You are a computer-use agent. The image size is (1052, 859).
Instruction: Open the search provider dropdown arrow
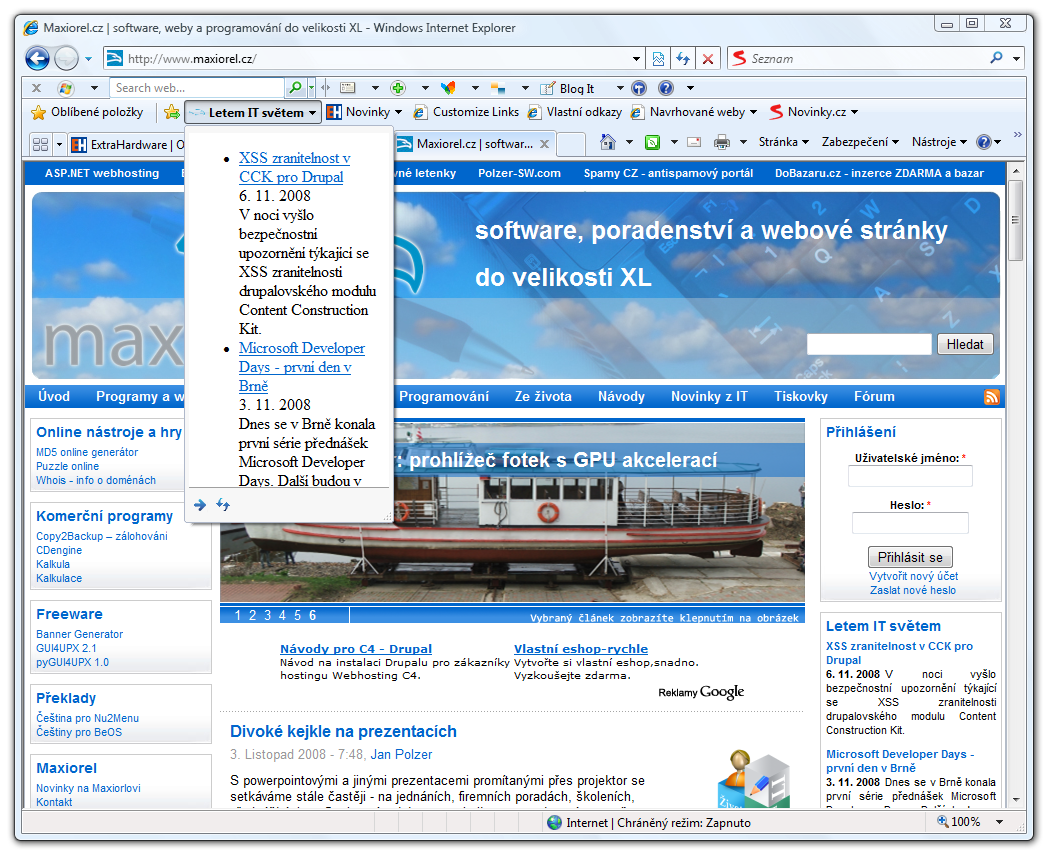tap(1017, 59)
